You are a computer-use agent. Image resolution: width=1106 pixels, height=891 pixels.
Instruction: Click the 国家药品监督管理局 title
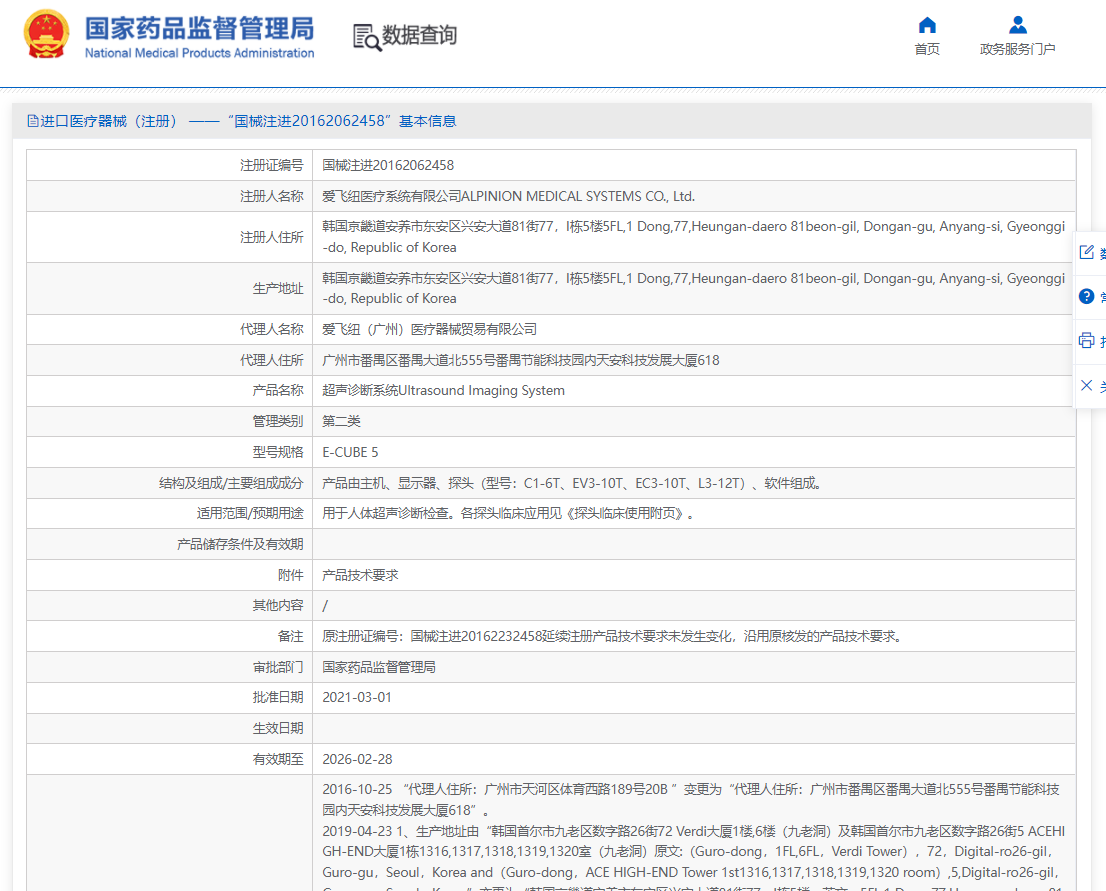click(200, 29)
